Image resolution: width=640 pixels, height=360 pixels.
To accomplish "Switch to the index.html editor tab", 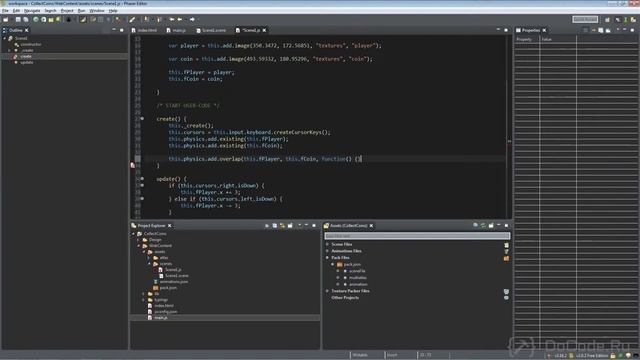I will [144, 30].
